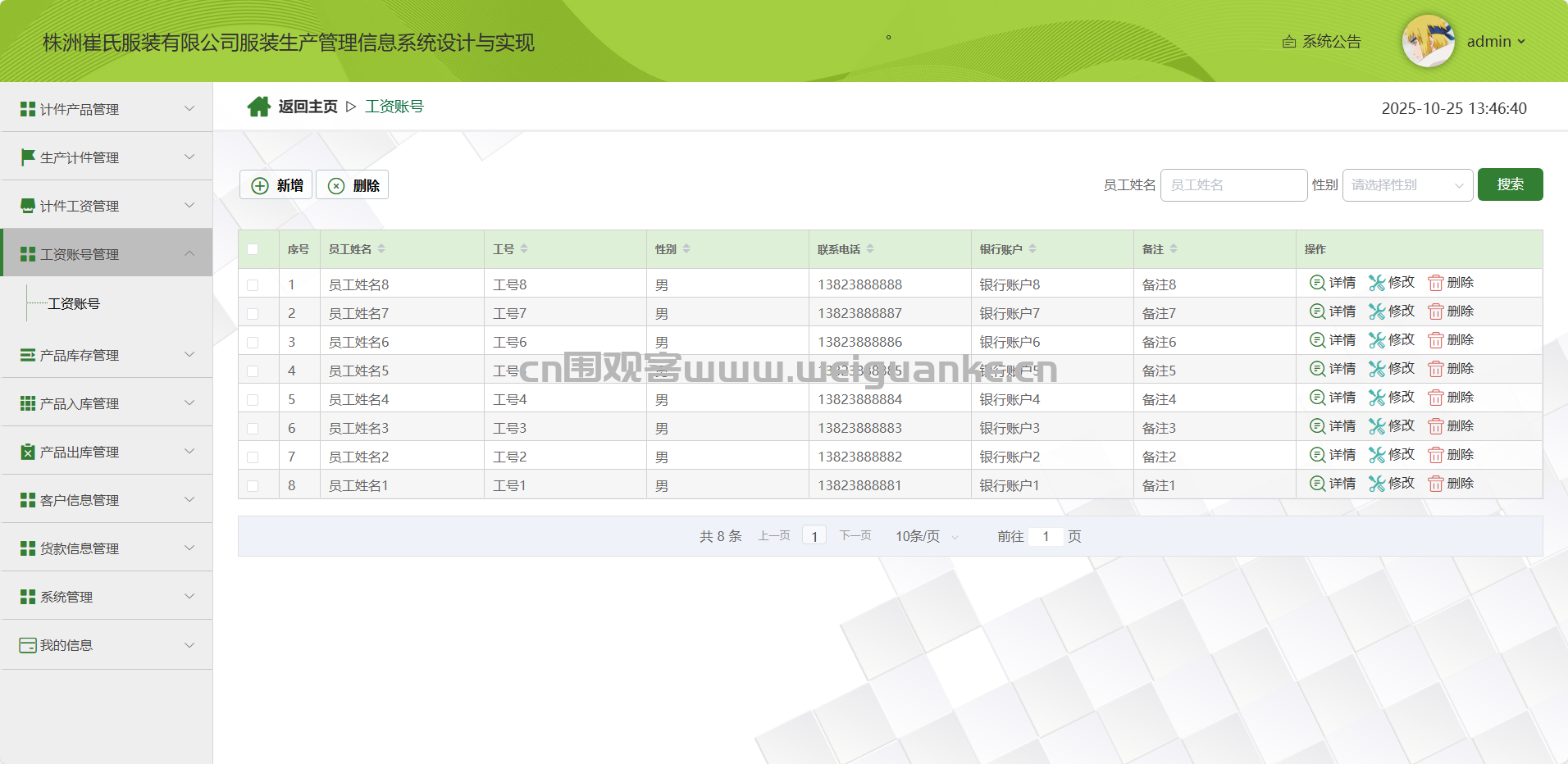The image size is (1568, 764).
Task: Click the home icon beside 返回主页
Action: pyautogui.click(x=258, y=107)
